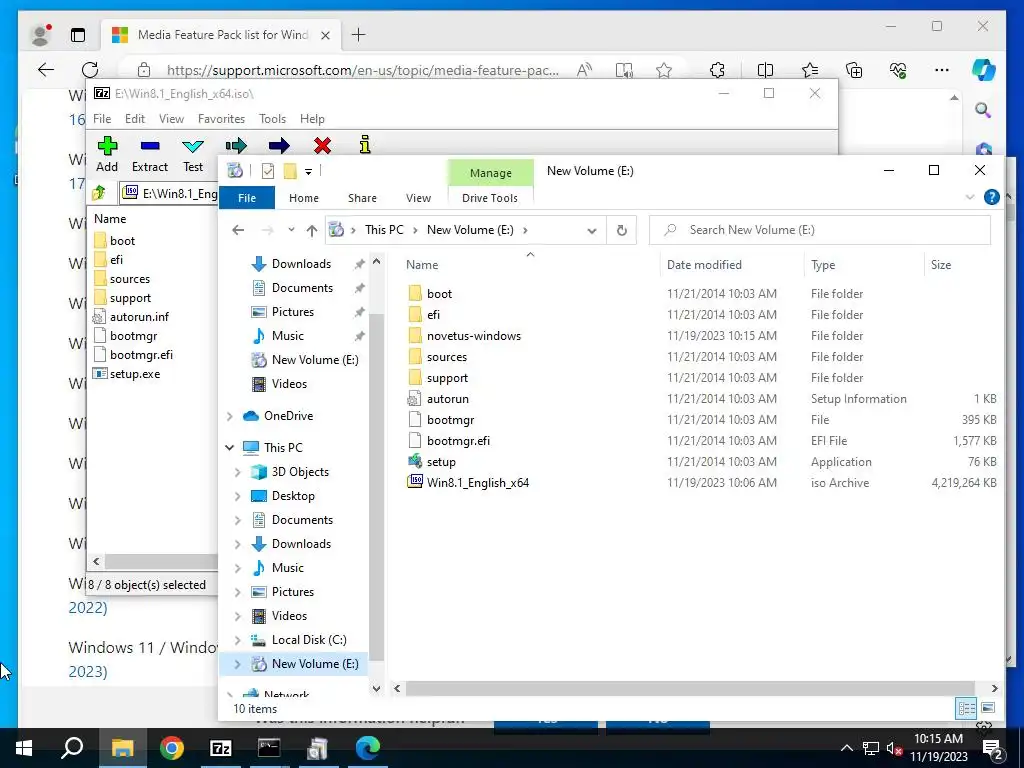Open 7-Zip File menu
The image size is (1024, 768).
point(102,119)
